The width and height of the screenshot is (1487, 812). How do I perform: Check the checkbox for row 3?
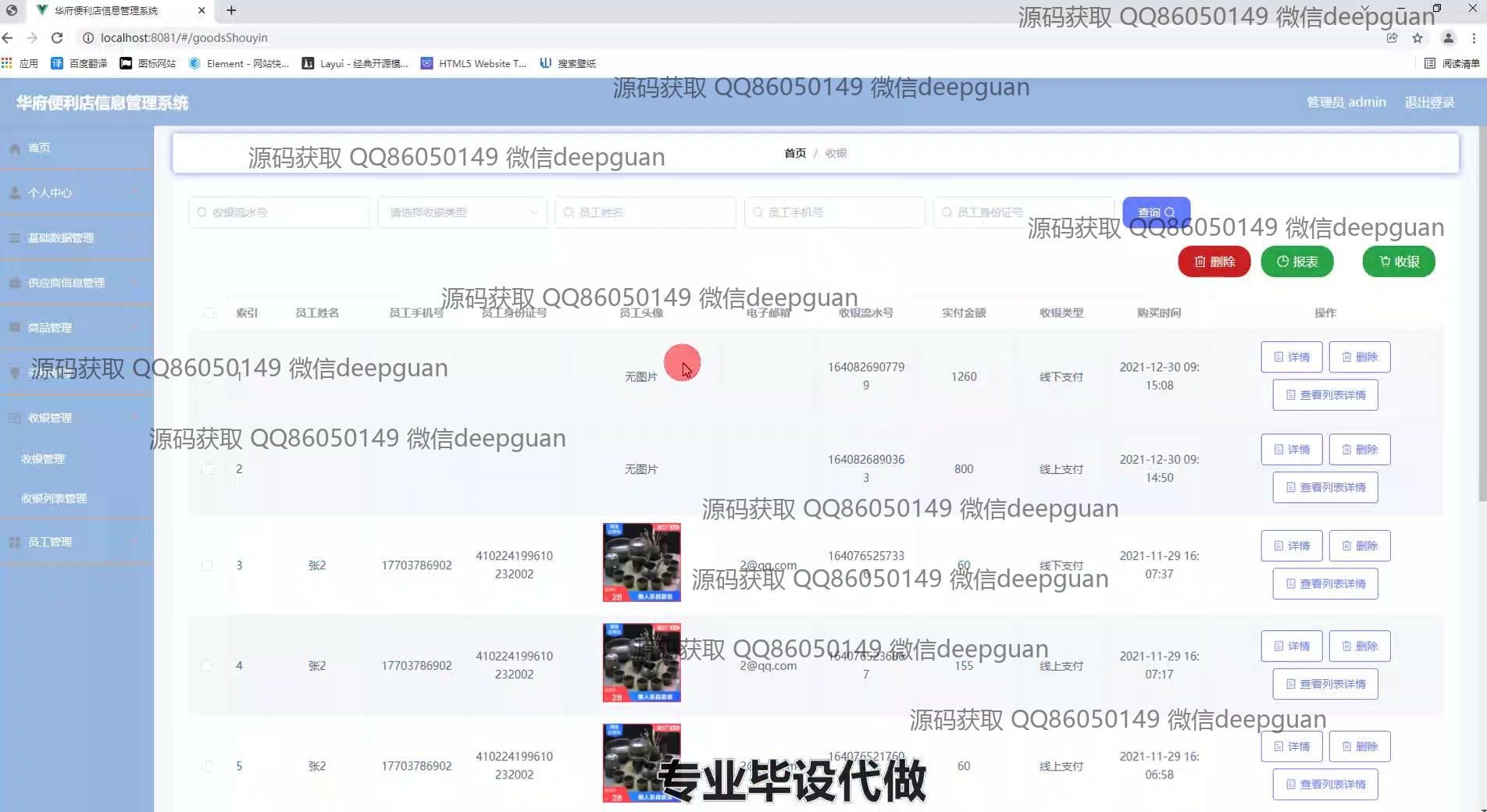[x=207, y=565]
